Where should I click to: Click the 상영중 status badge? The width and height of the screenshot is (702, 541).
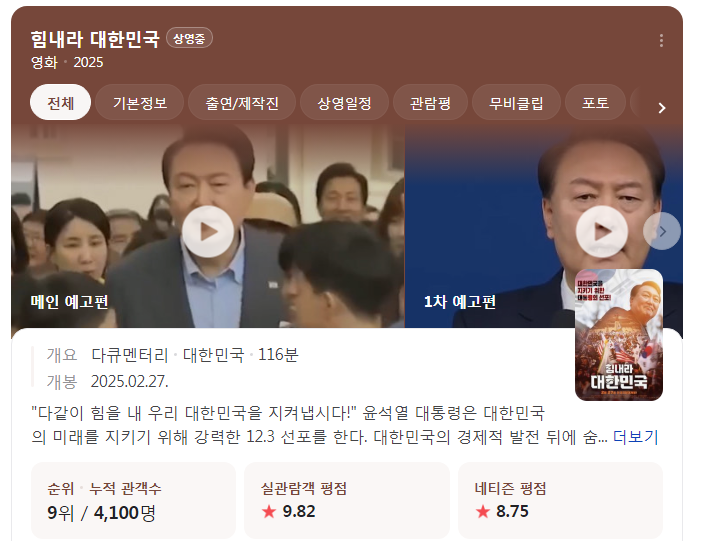(189, 38)
